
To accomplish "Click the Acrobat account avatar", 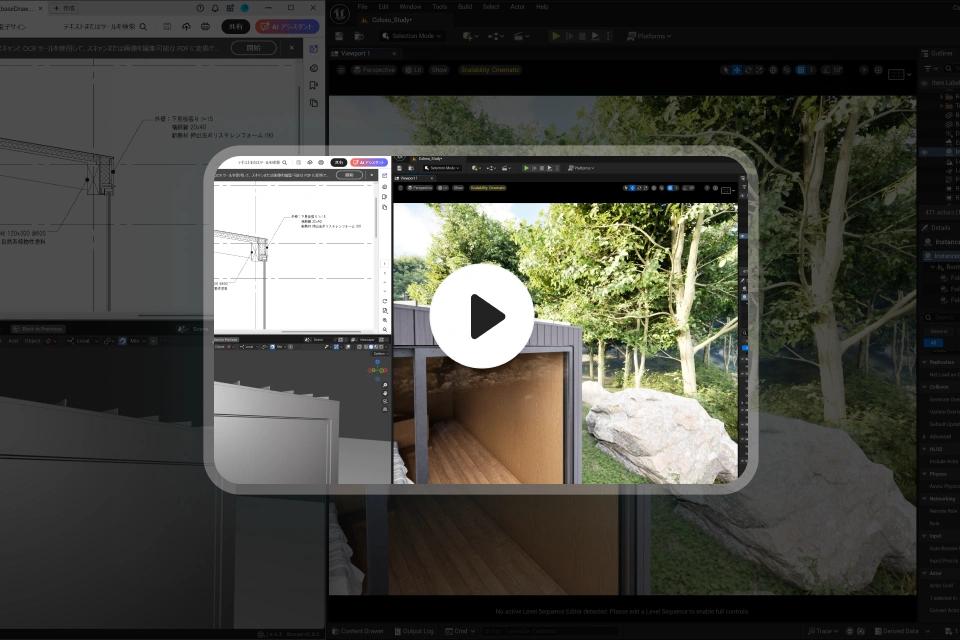I will 245,8.
